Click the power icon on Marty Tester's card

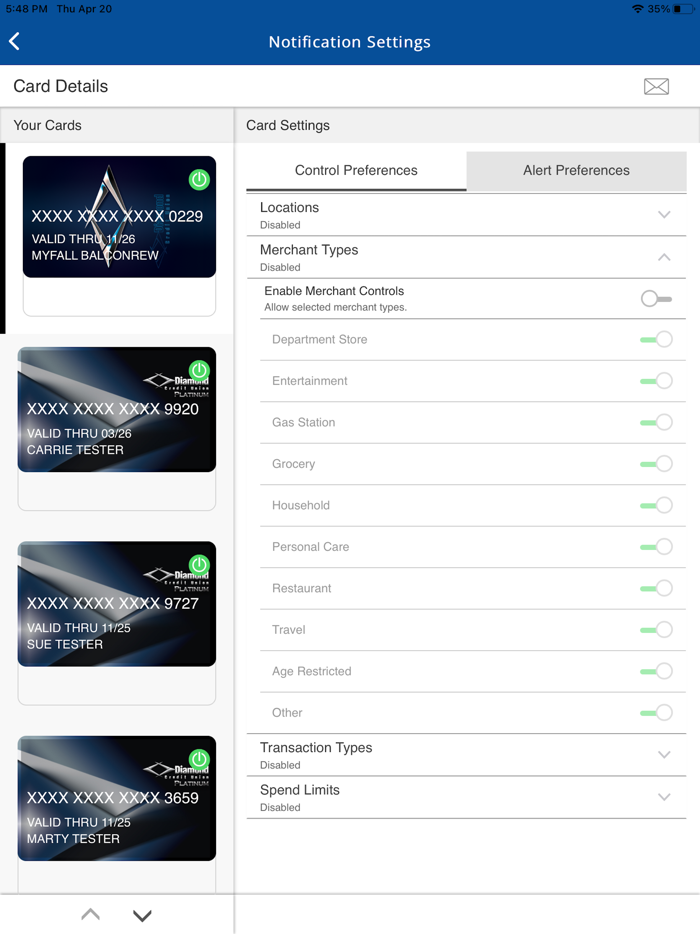coord(199,760)
